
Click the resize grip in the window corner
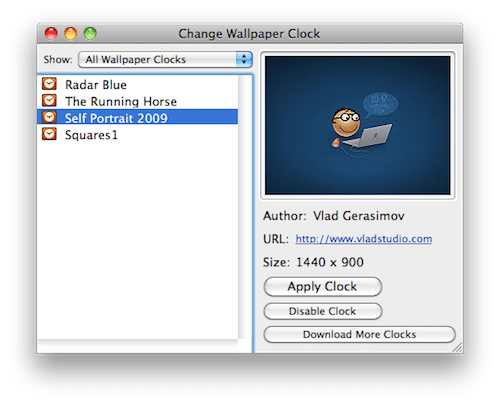coord(458,348)
